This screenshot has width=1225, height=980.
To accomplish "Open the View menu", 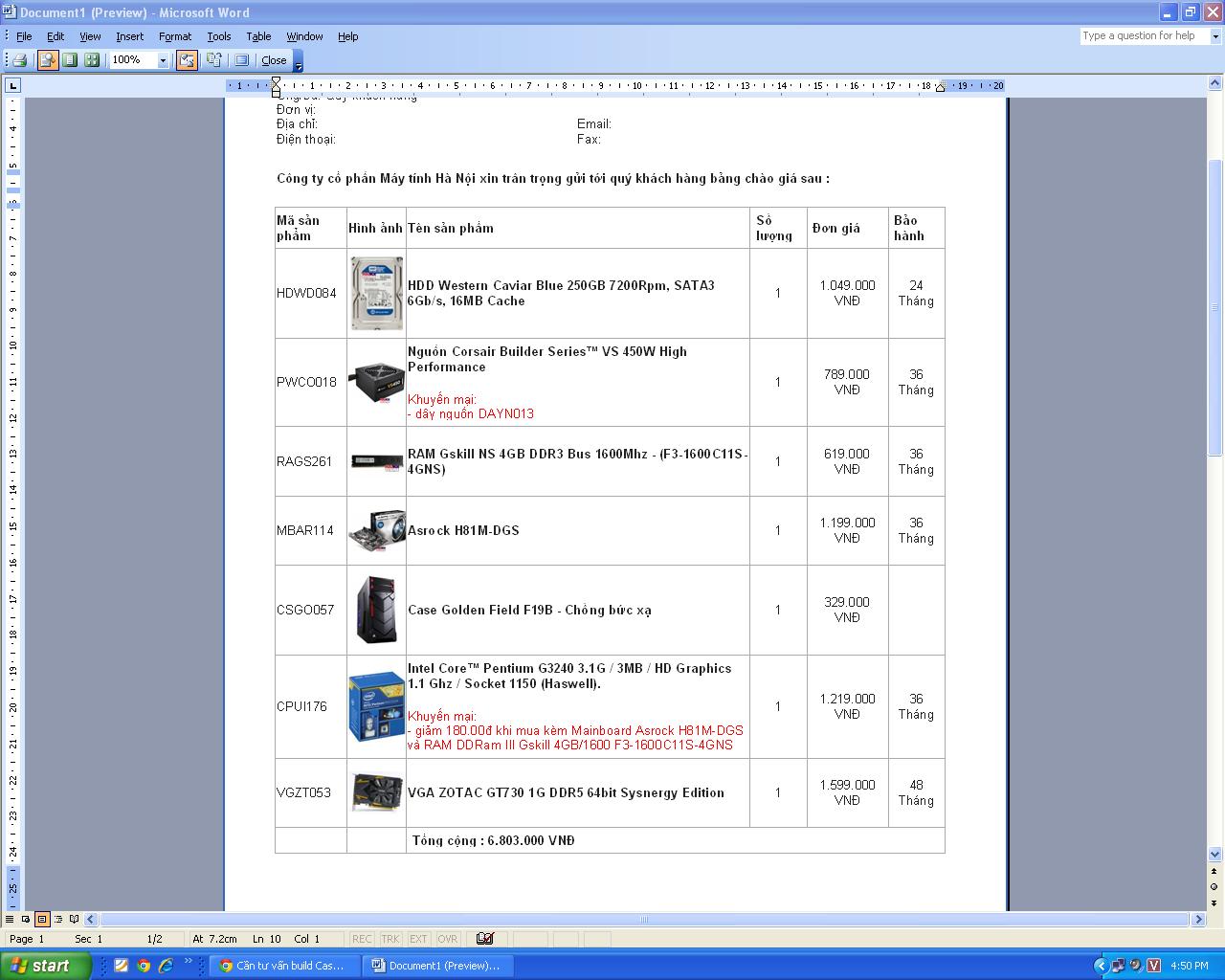I will click(90, 36).
